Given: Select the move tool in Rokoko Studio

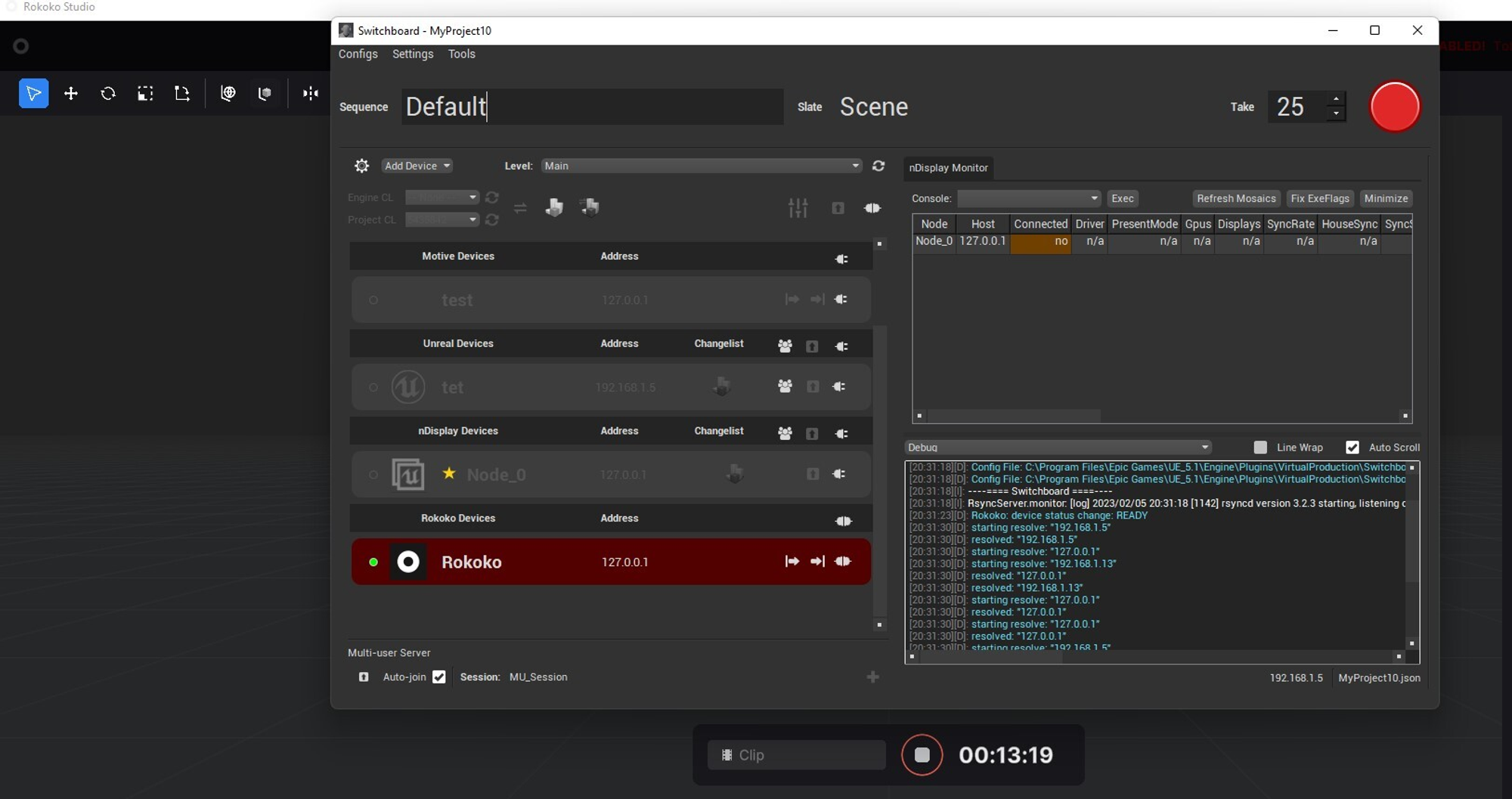Looking at the screenshot, I should tap(70, 94).
